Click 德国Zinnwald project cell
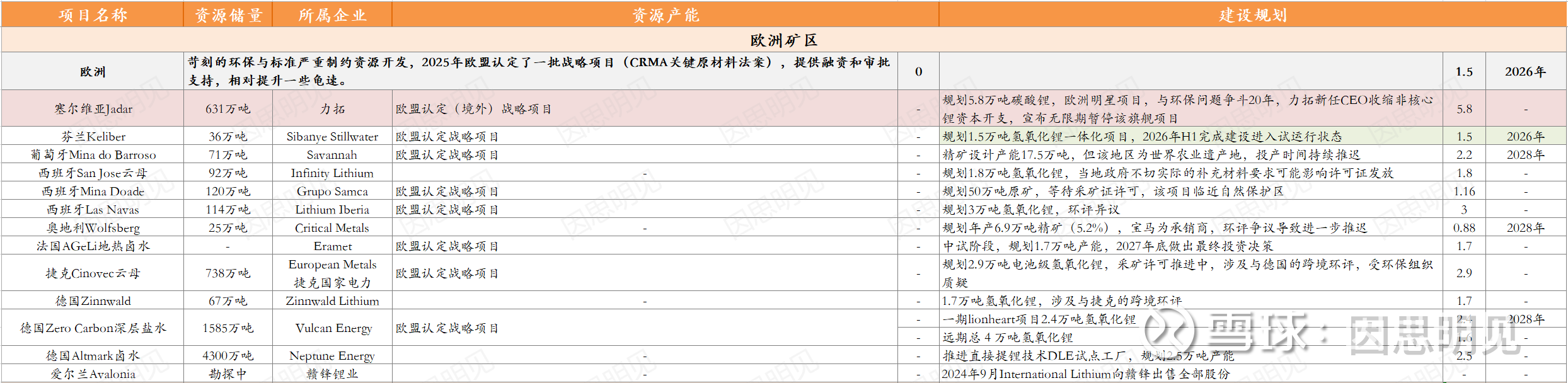The height and width of the screenshot is (383, 1568). [x=92, y=300]
